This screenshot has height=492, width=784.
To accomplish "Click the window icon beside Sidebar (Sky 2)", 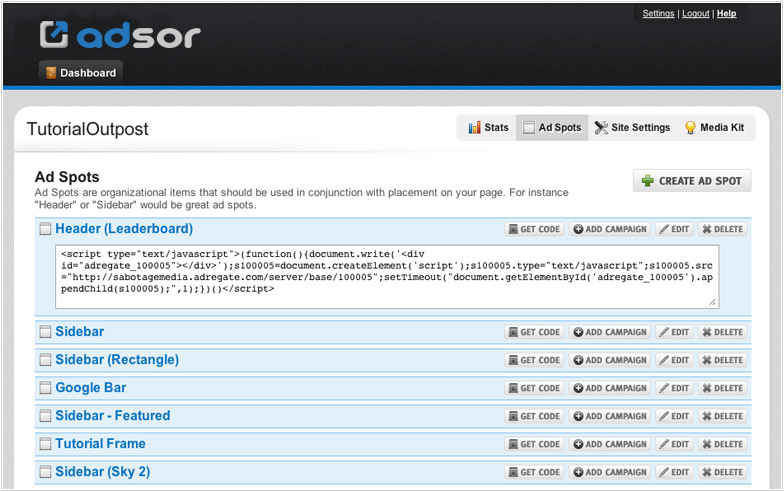I will 45,472.
